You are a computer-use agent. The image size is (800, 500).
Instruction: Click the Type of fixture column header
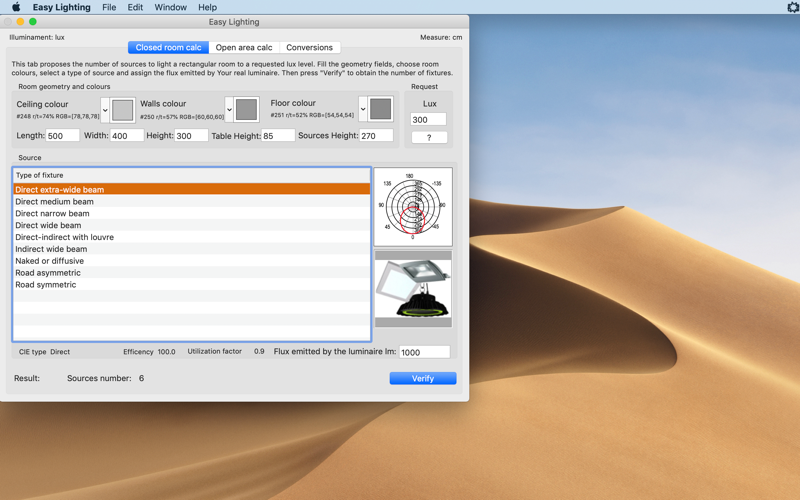tap(191, 175)
